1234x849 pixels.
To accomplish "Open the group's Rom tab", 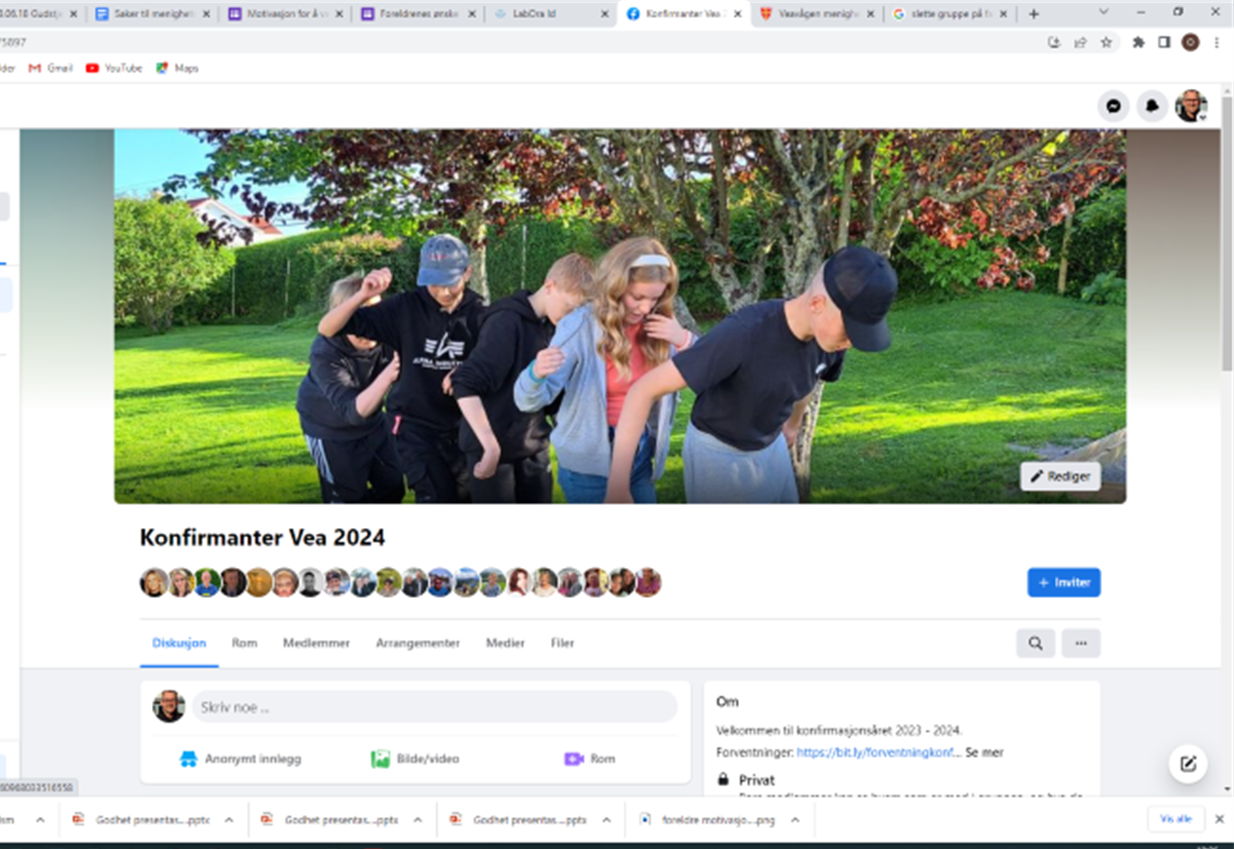I will (244, 643).
